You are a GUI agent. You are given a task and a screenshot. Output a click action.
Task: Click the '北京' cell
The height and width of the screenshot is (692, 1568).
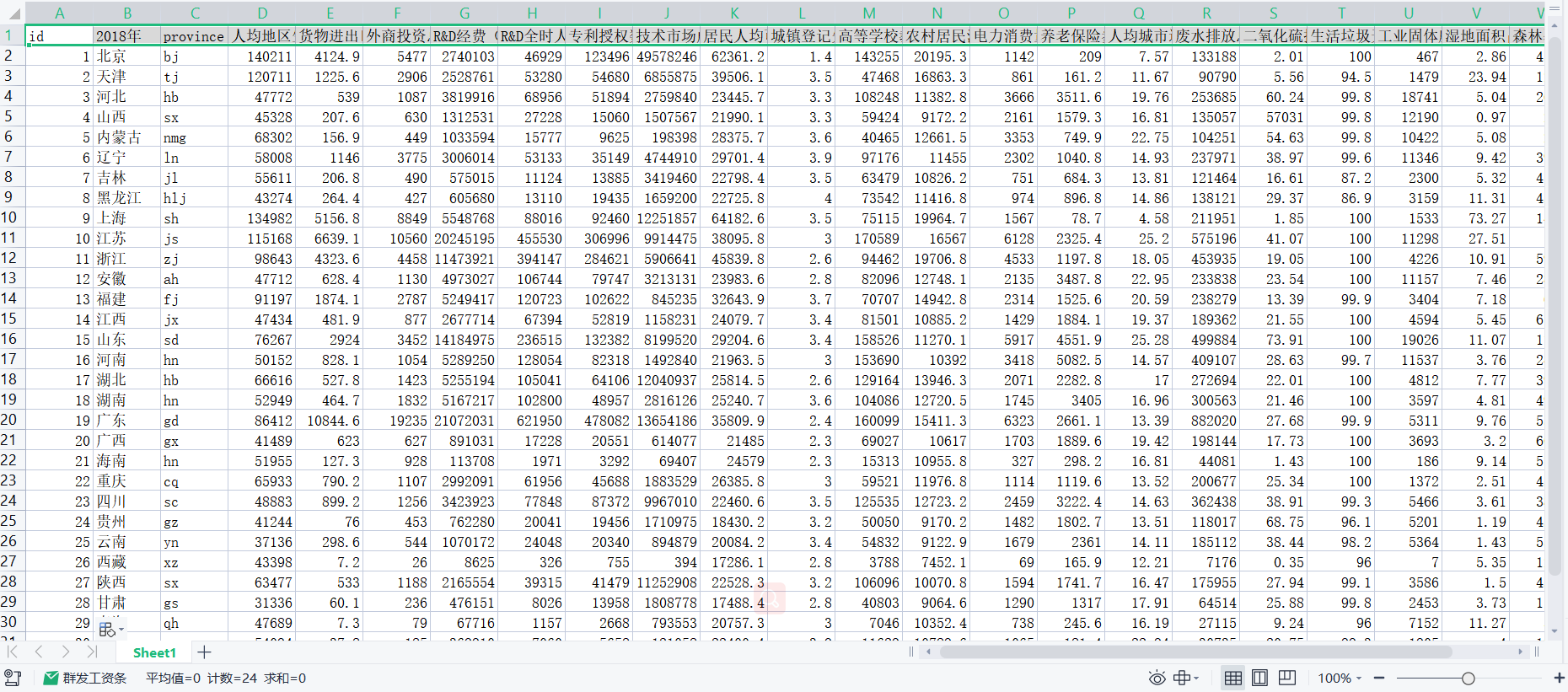[127, 56]
